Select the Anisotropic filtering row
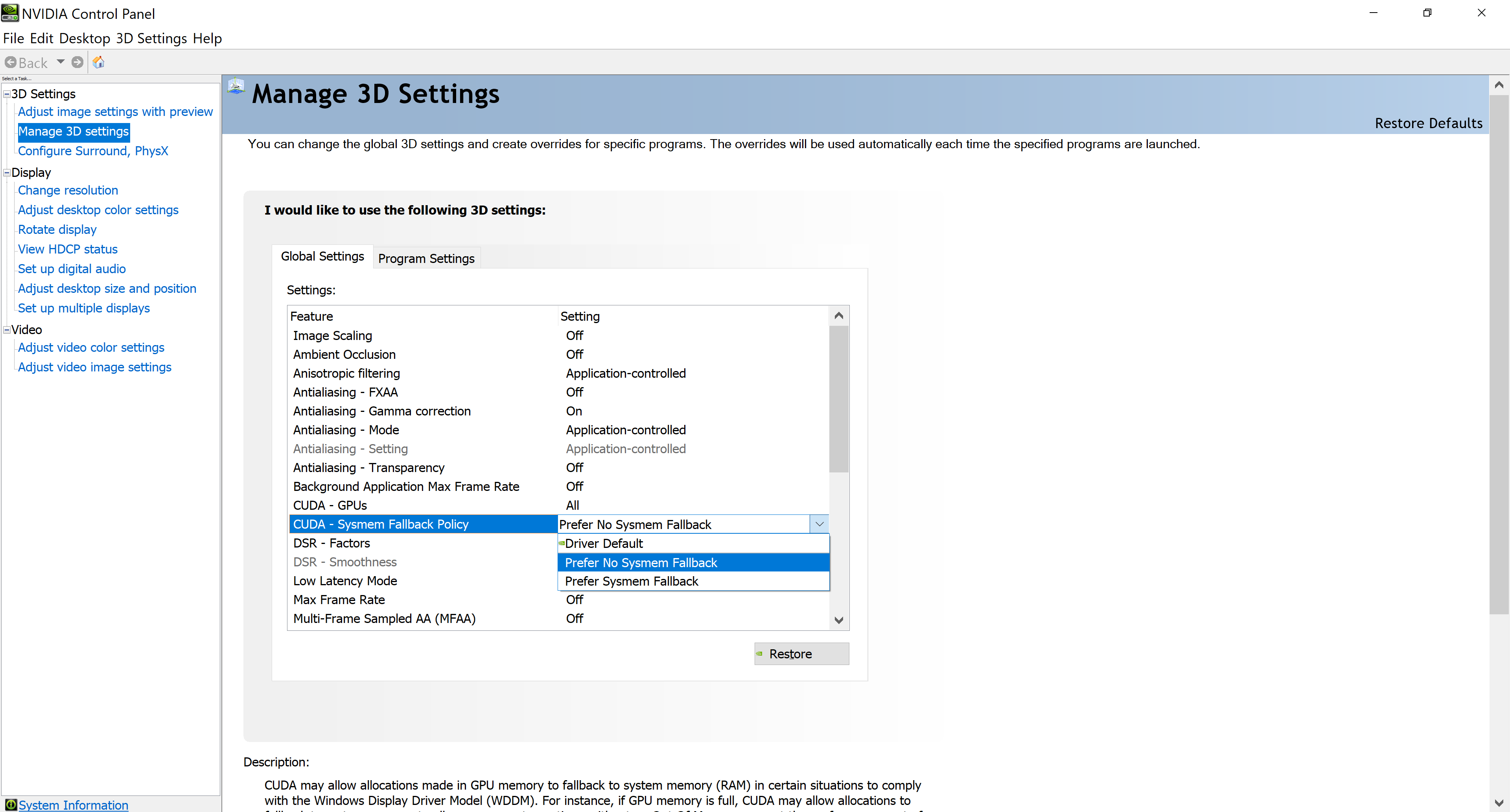 coord(559,373)
